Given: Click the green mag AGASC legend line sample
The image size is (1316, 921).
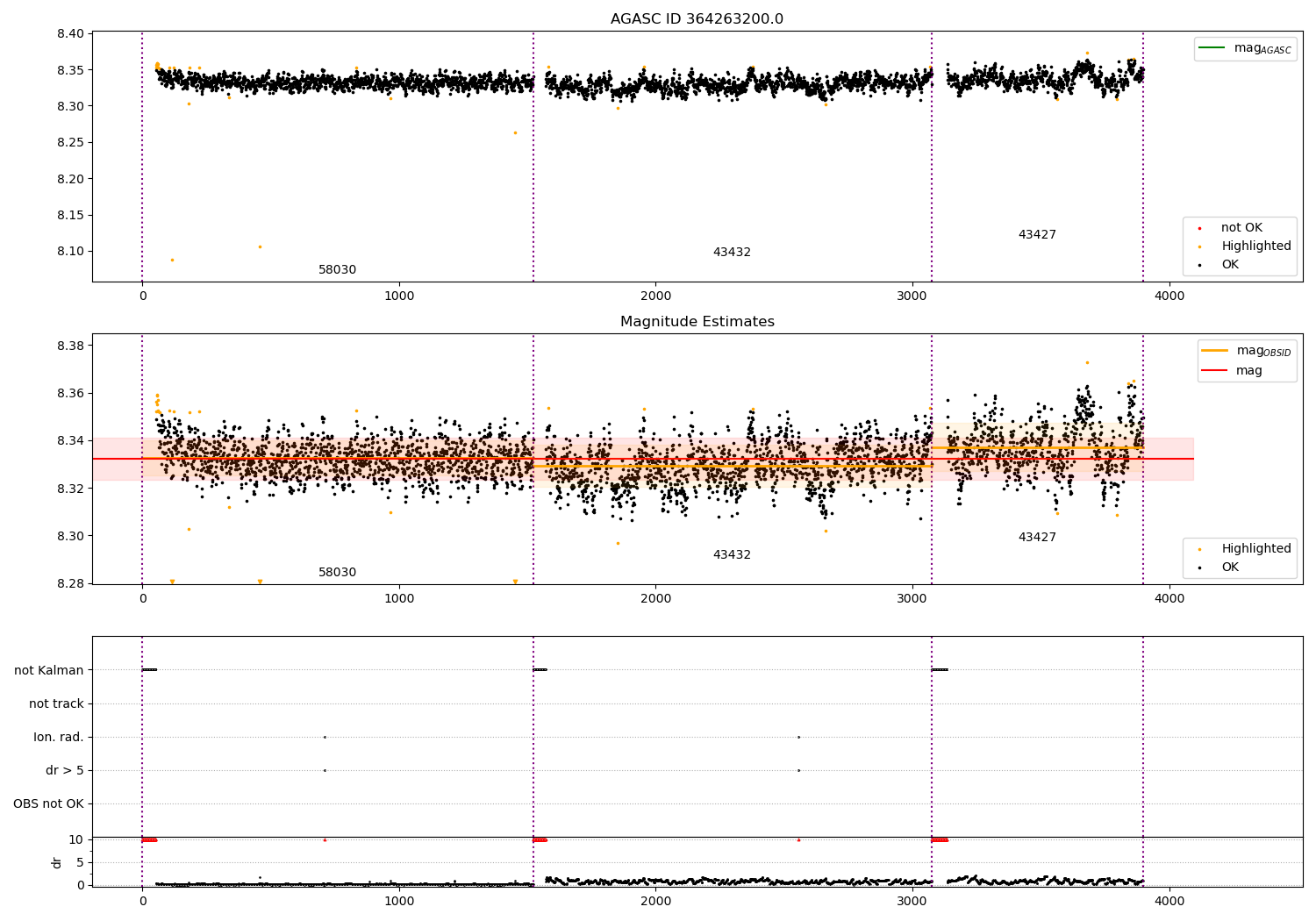Looking at the screenshot, I should (1213, 48).
